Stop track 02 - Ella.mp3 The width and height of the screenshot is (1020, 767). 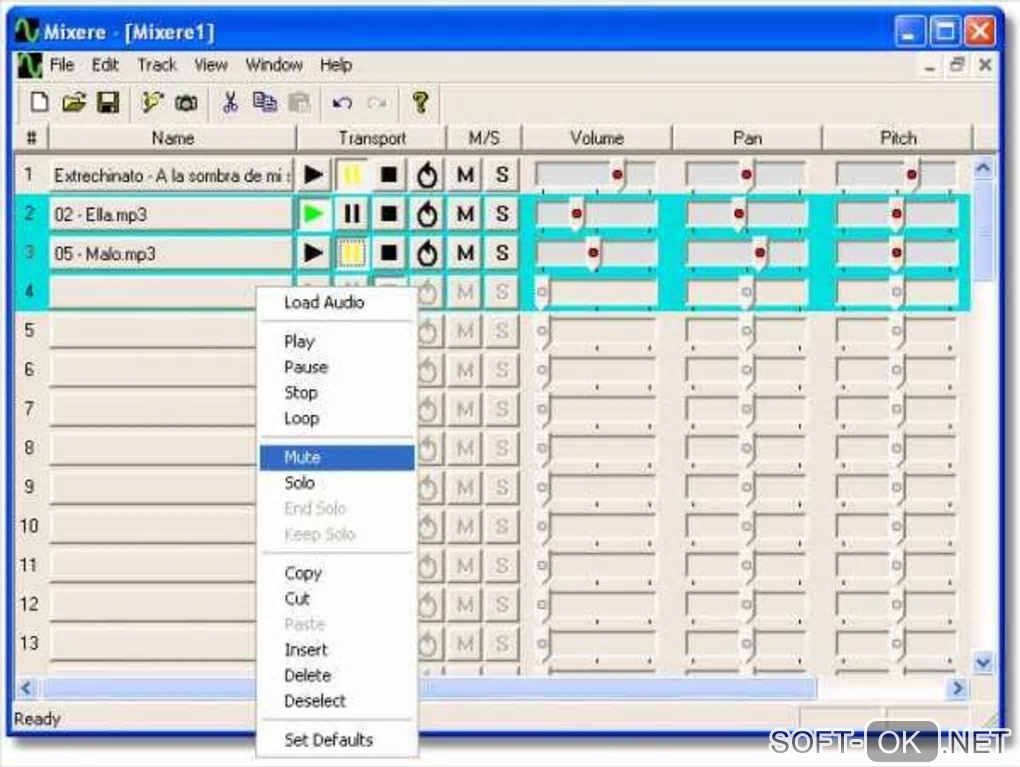pos(389,214)
